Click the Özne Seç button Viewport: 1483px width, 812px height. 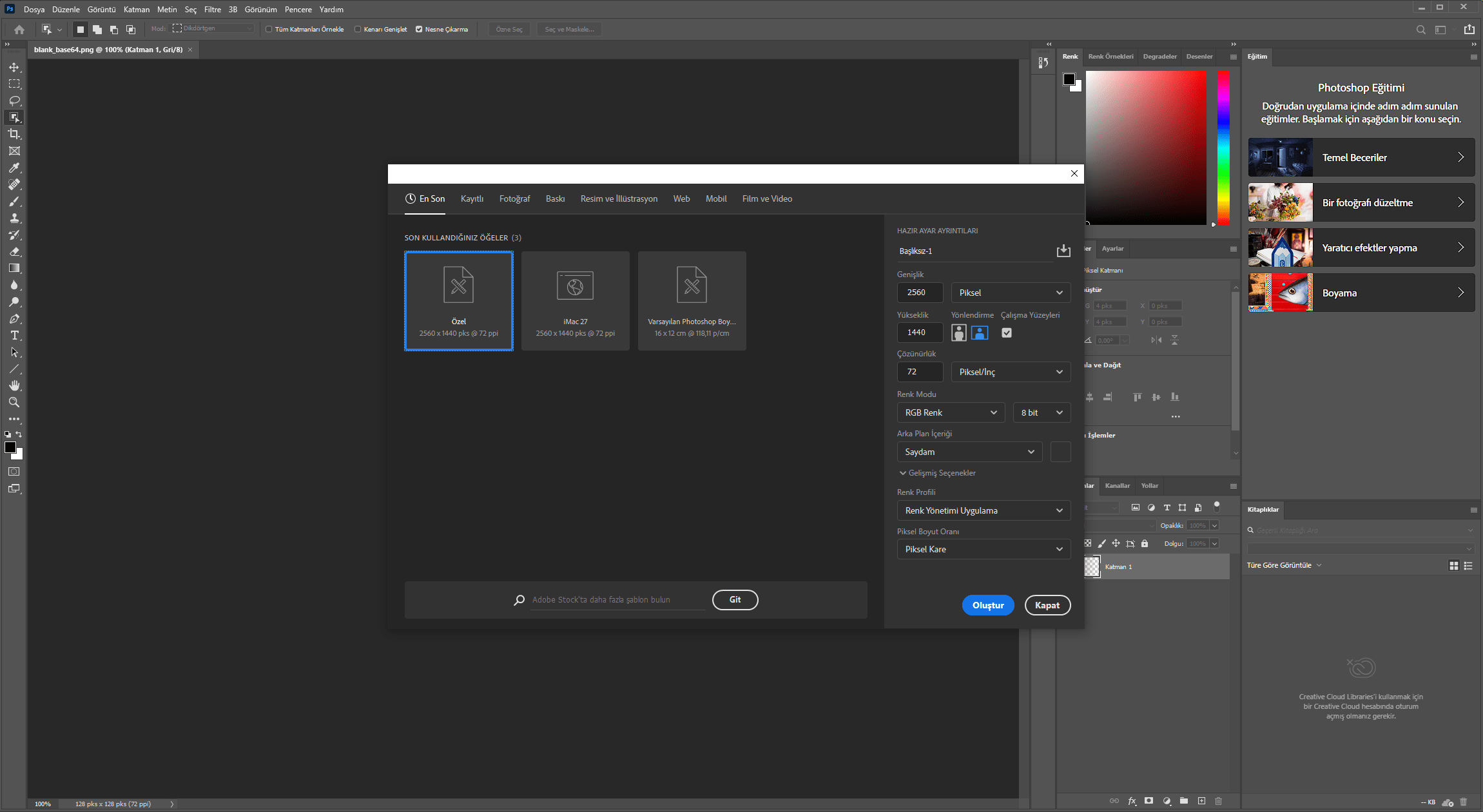coord(509,29)
